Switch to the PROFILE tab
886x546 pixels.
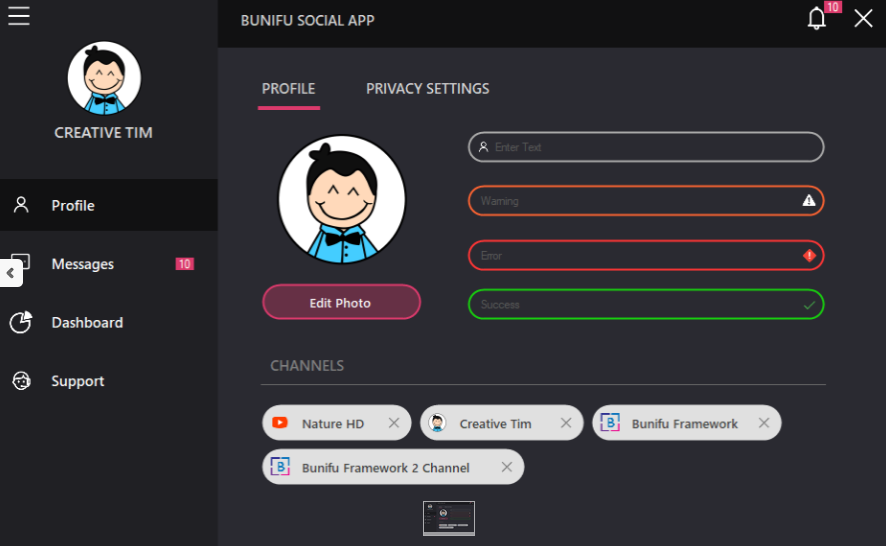(x=289, y=89)
